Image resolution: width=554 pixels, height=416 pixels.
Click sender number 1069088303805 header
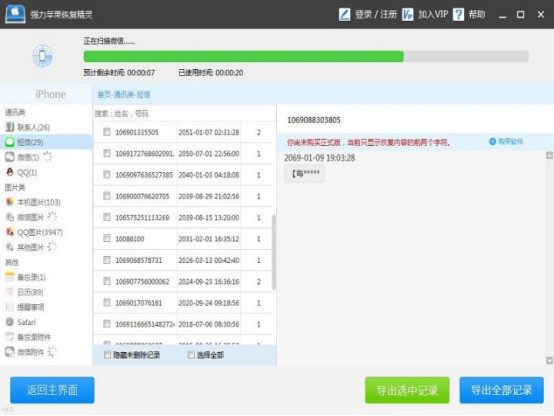pos(313,120)
